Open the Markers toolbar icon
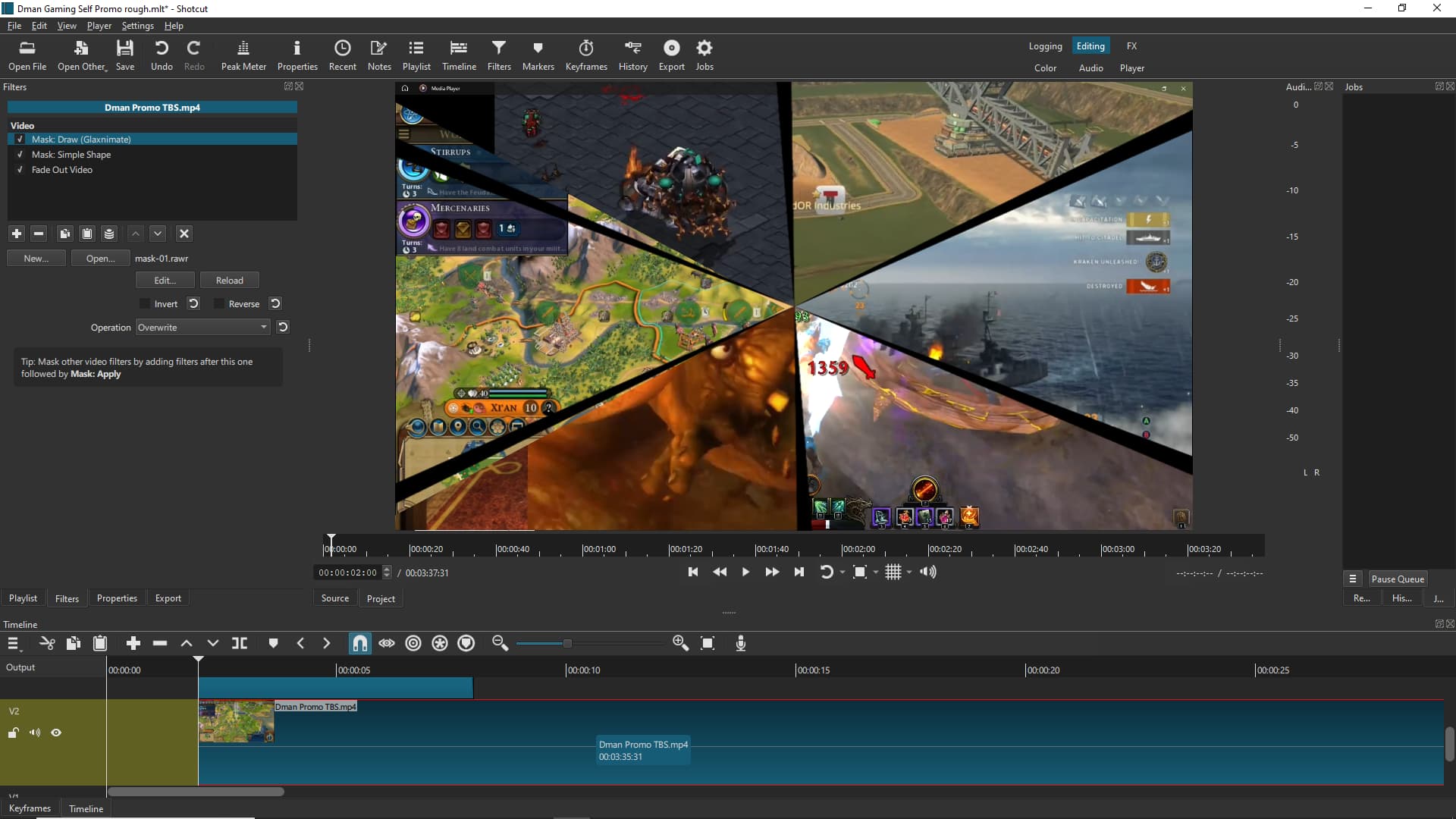This screenshot has height=819, width=1456. (538, 55)
